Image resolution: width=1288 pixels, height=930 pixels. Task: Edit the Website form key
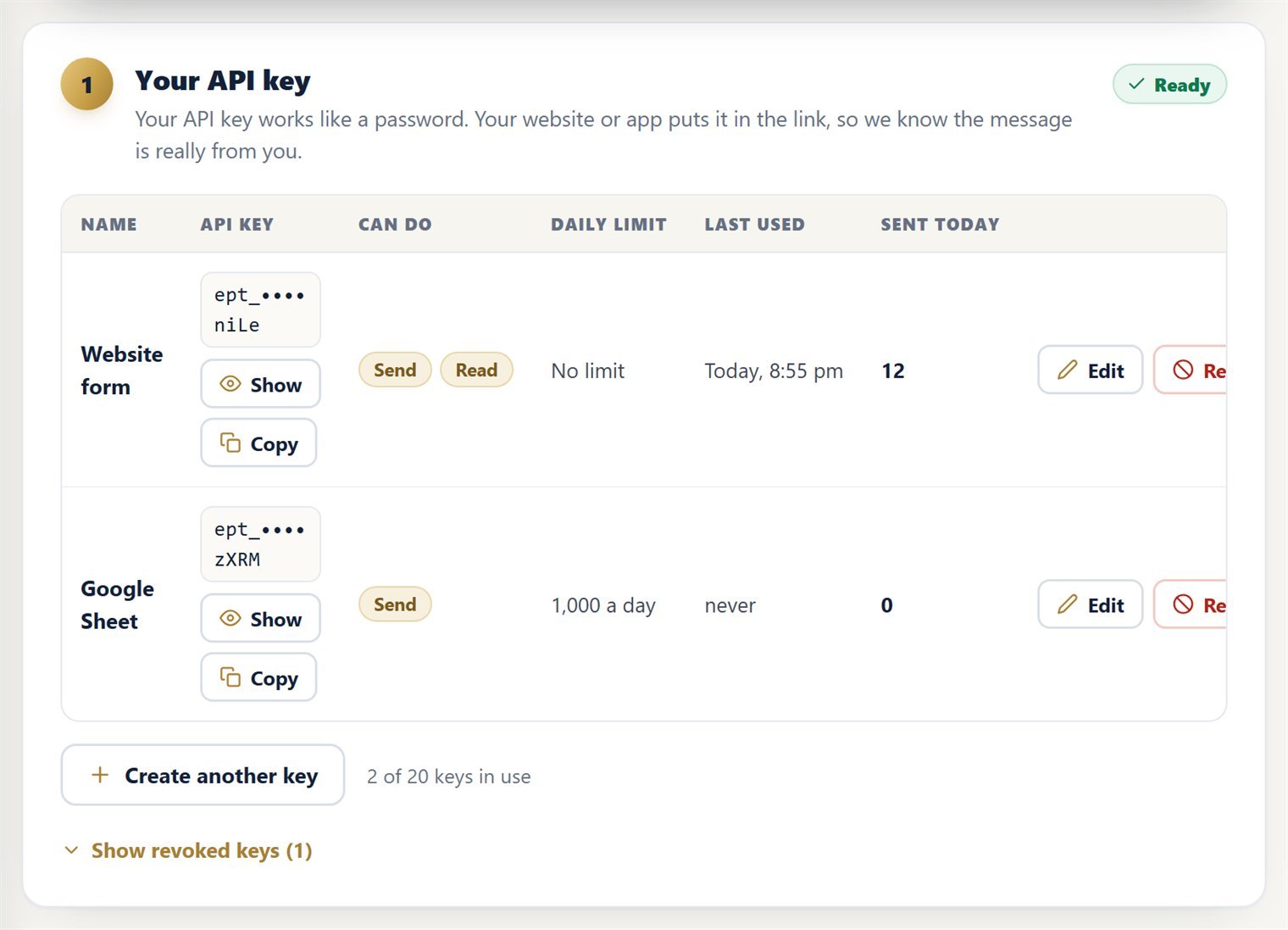pyautogui.click(x=1090, y=370)
